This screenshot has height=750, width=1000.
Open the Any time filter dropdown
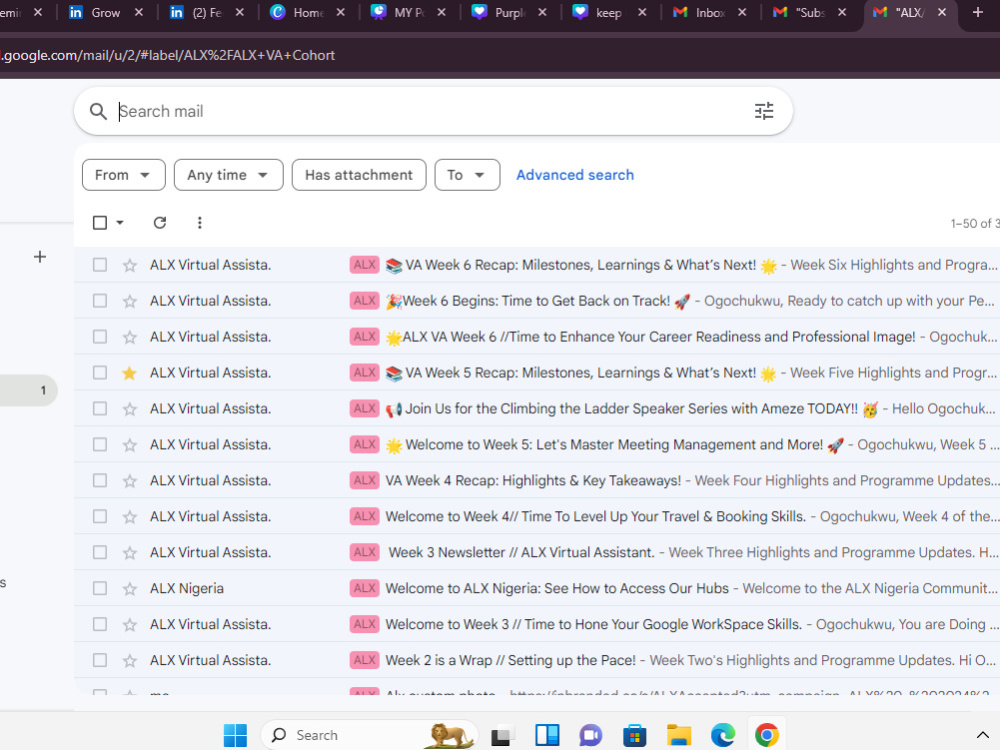[x=228, y=175]
